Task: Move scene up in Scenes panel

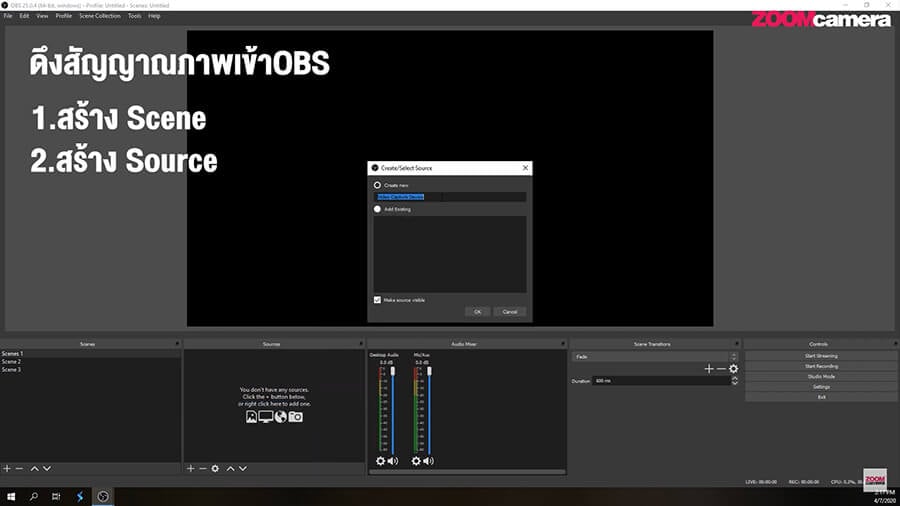Action: tap(34, 469)
